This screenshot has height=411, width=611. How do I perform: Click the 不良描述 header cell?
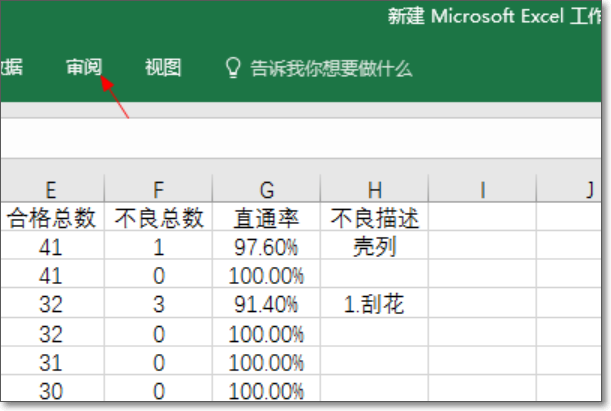tap(374, 218)
